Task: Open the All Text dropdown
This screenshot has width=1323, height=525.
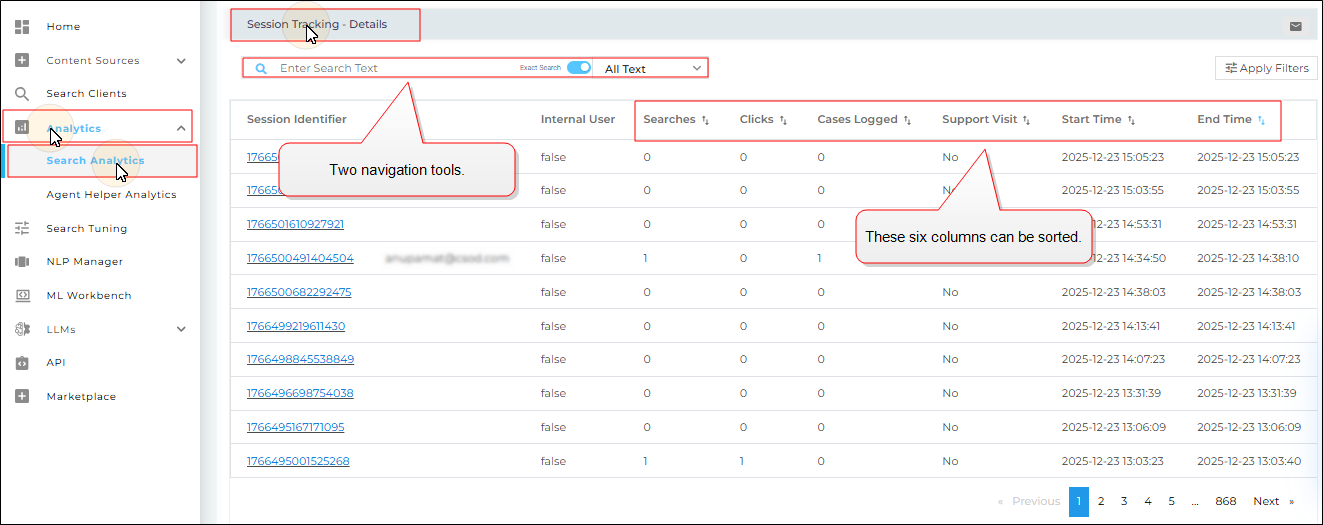Action: [651, 69]
